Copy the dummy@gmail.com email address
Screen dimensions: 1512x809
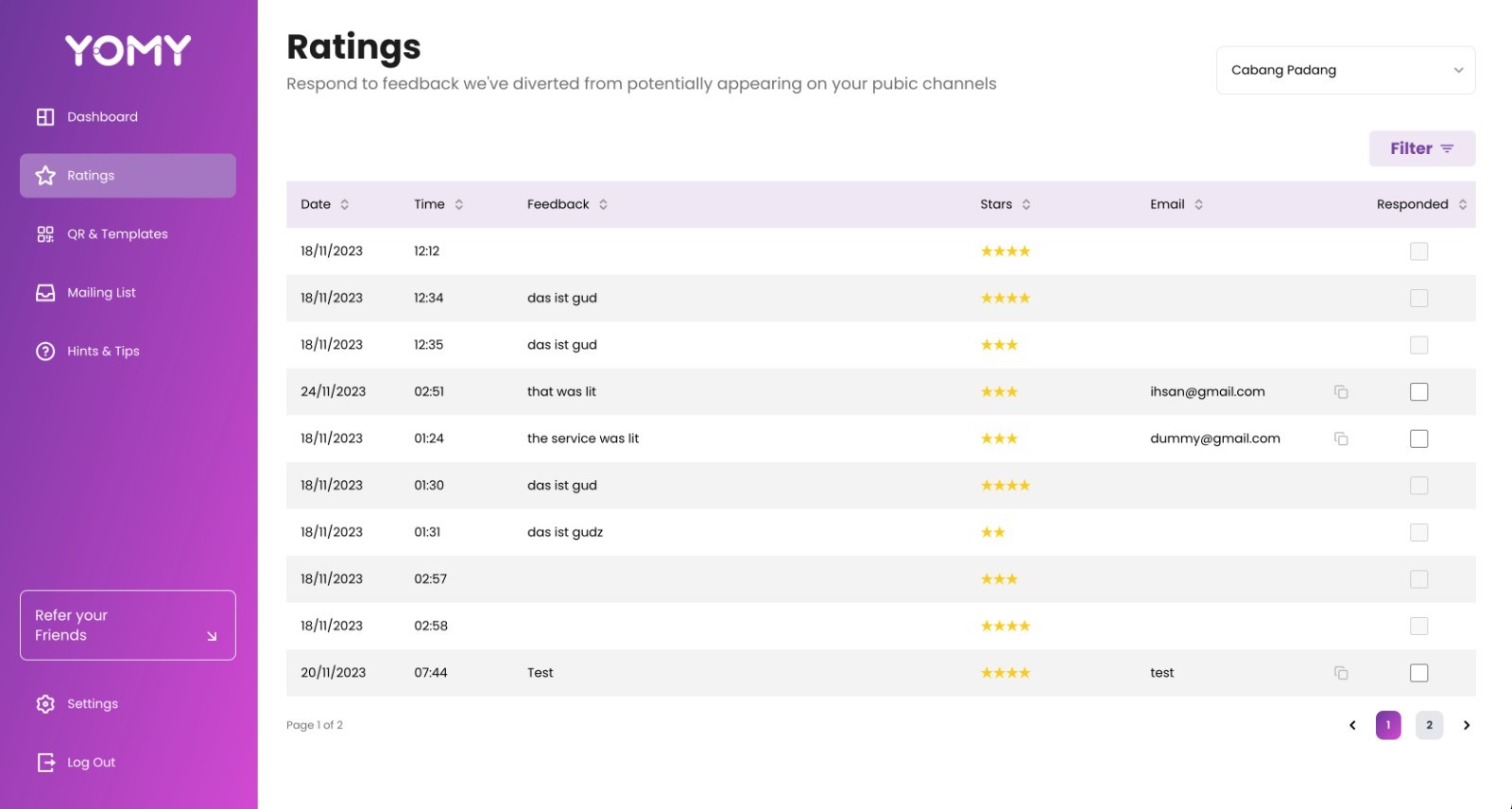1341,439
